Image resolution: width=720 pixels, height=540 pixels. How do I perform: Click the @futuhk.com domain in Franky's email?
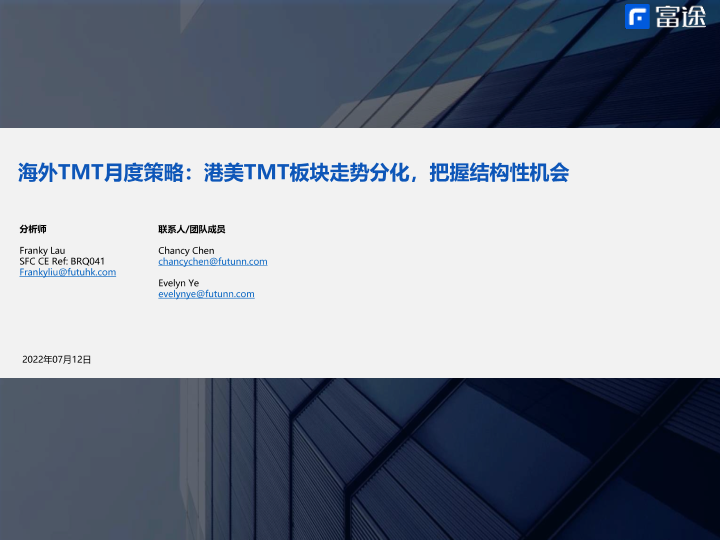(x=91, y=272)
